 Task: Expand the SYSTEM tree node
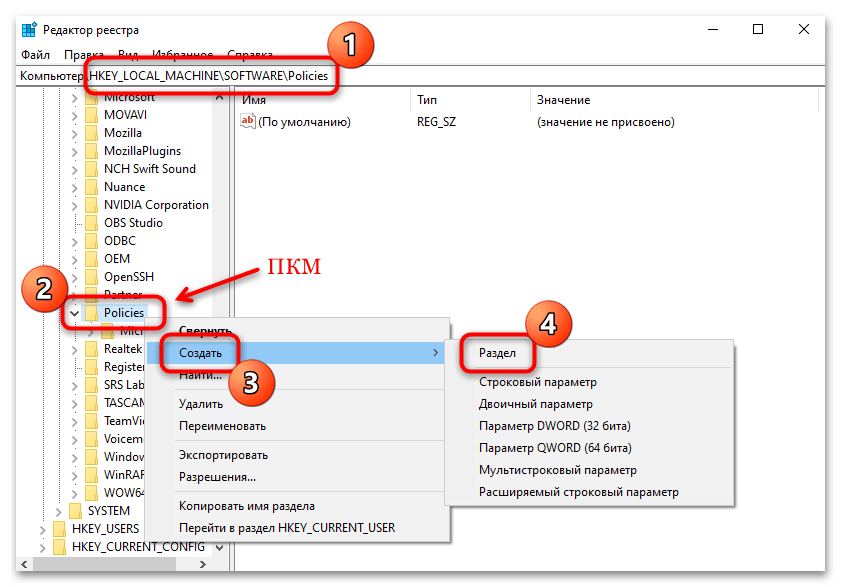pyautogui.click(x=58, y=511)
